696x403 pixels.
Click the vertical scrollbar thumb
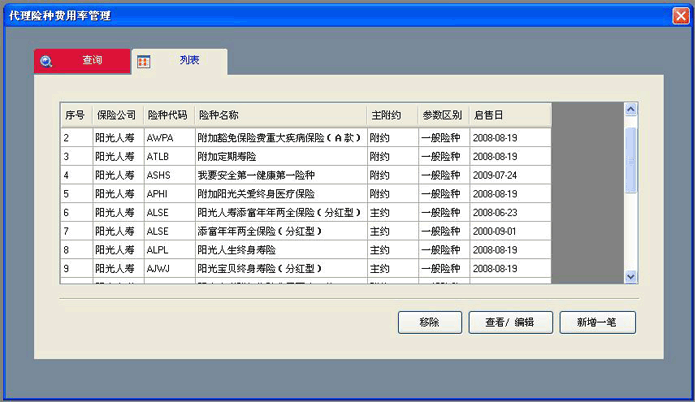(631, 160)
